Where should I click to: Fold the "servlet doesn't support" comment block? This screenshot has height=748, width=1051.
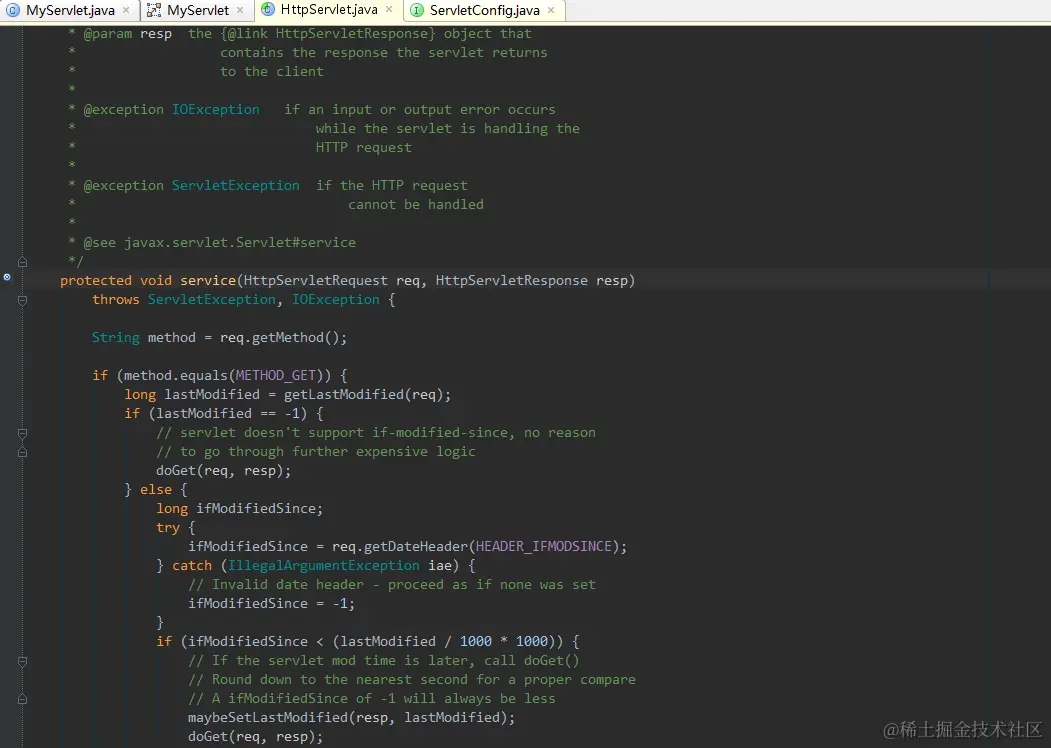click(x=22, y=434)
